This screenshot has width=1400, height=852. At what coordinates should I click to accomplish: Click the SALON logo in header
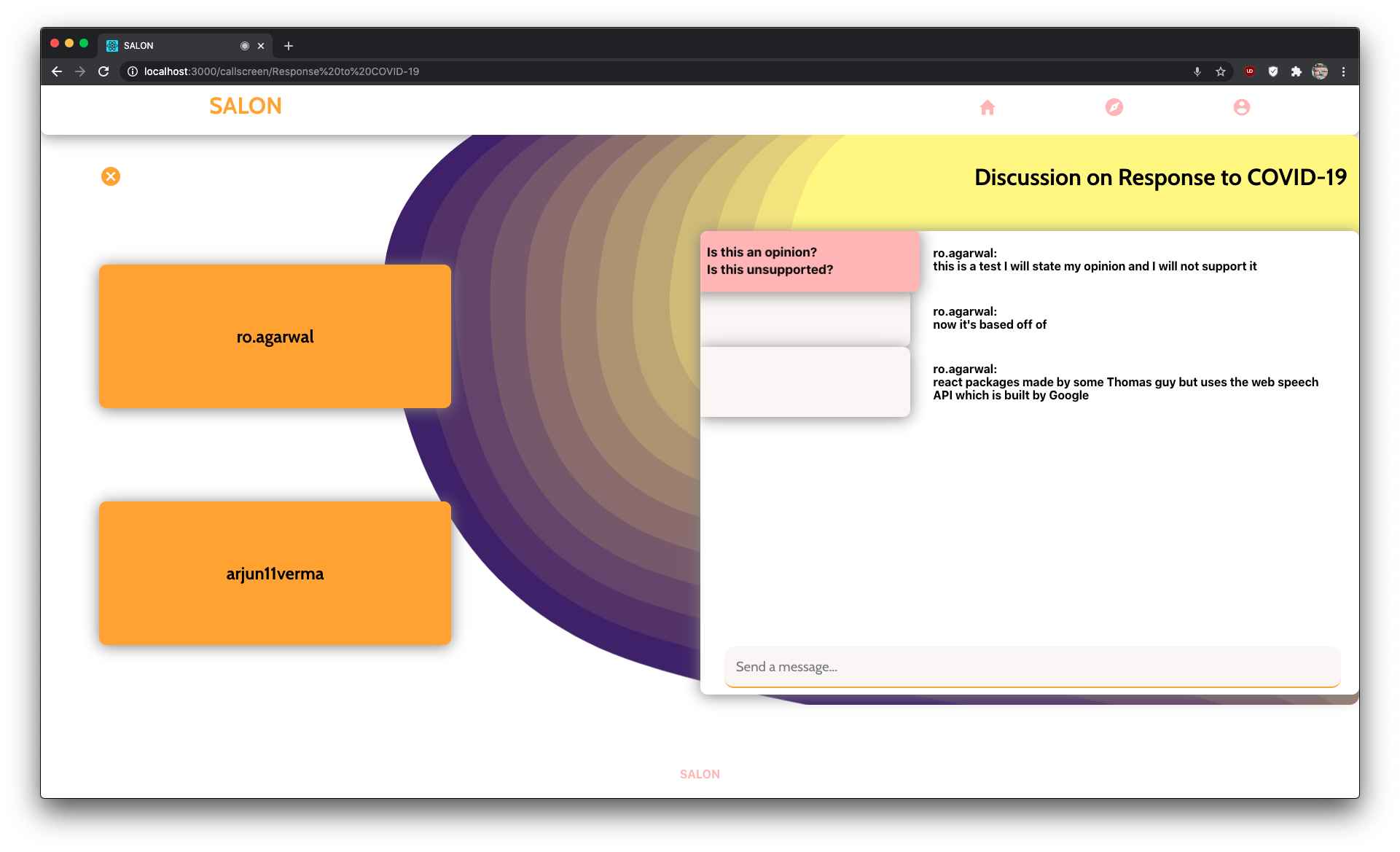246,106
